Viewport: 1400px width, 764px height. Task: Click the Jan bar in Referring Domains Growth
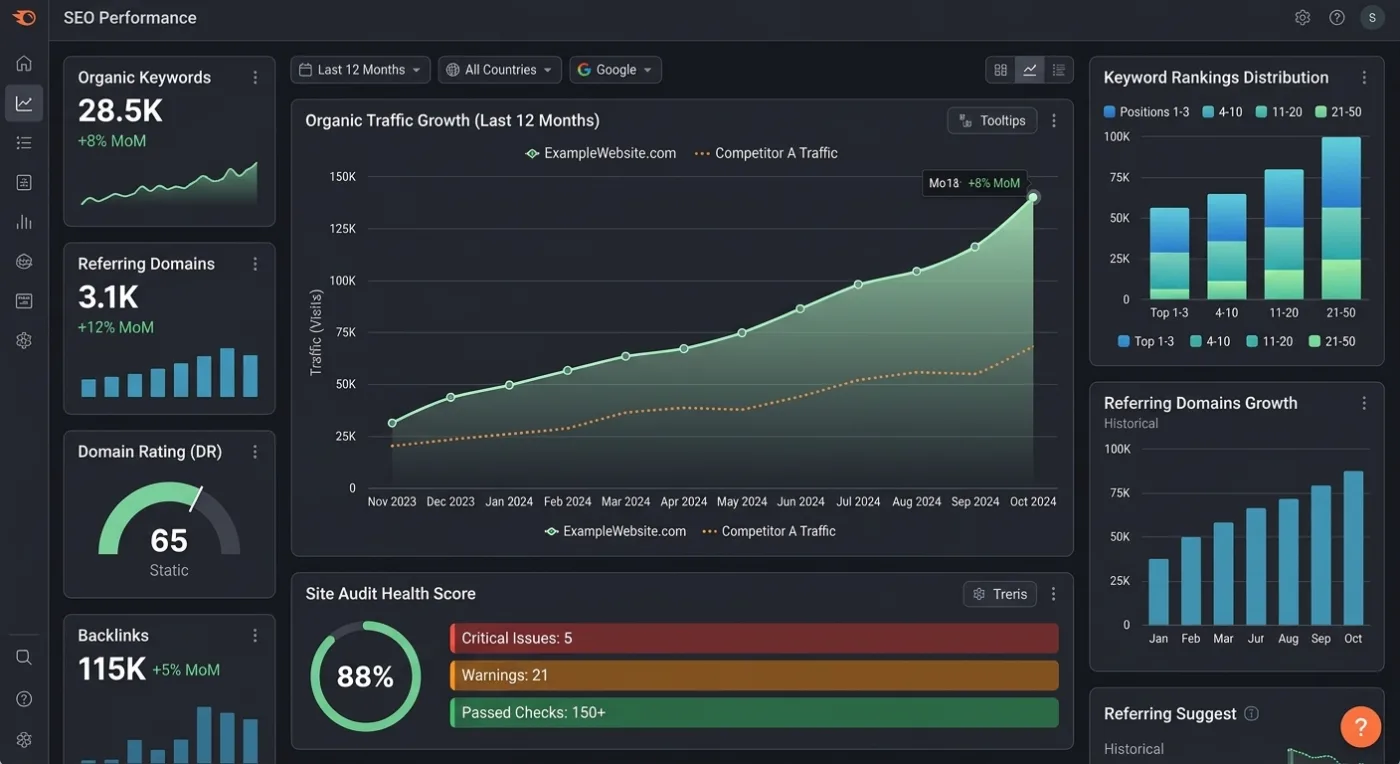pyautogui.click(x=1158, y=592)
